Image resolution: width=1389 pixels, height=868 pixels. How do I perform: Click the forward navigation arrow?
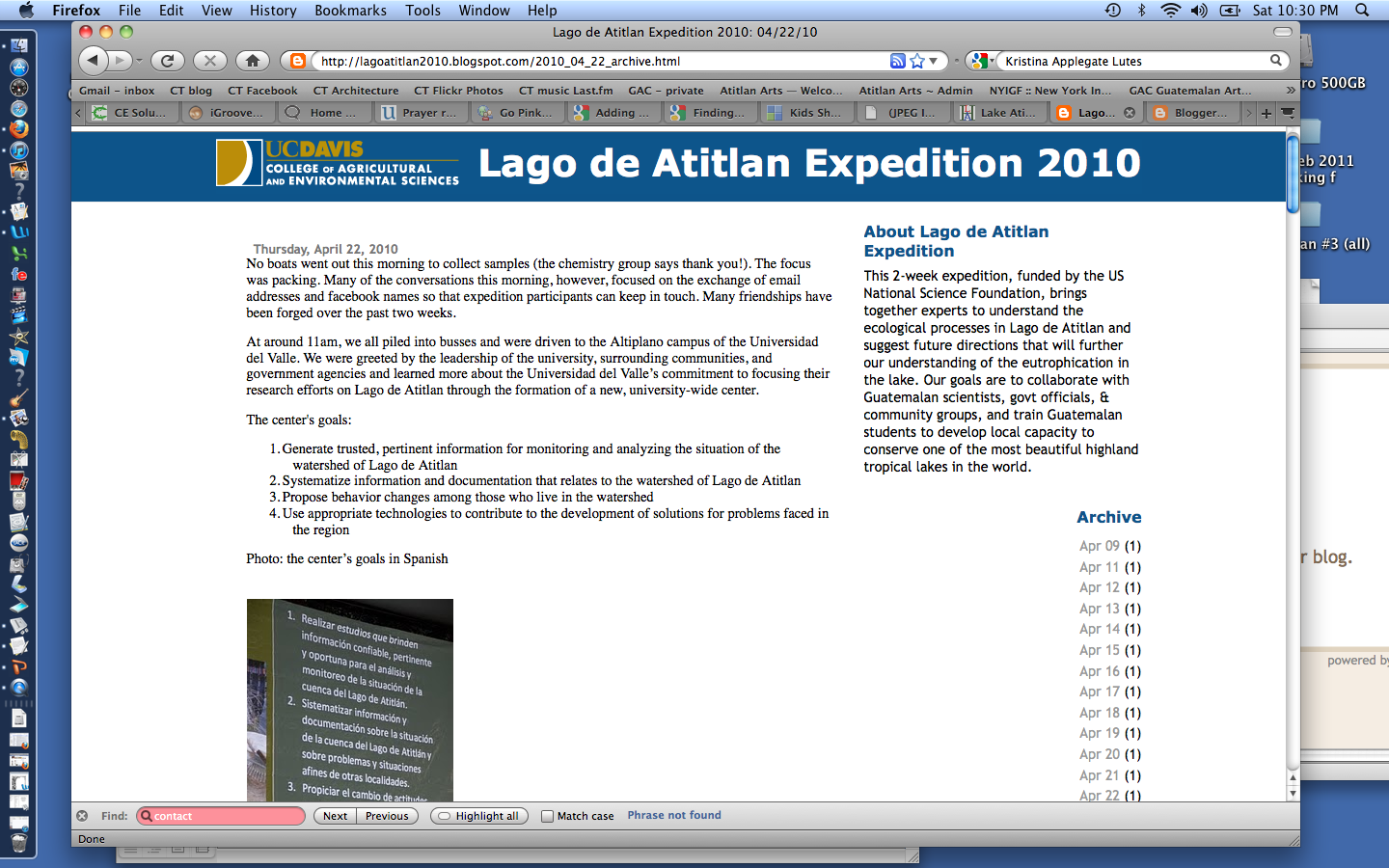click(119, 60)
